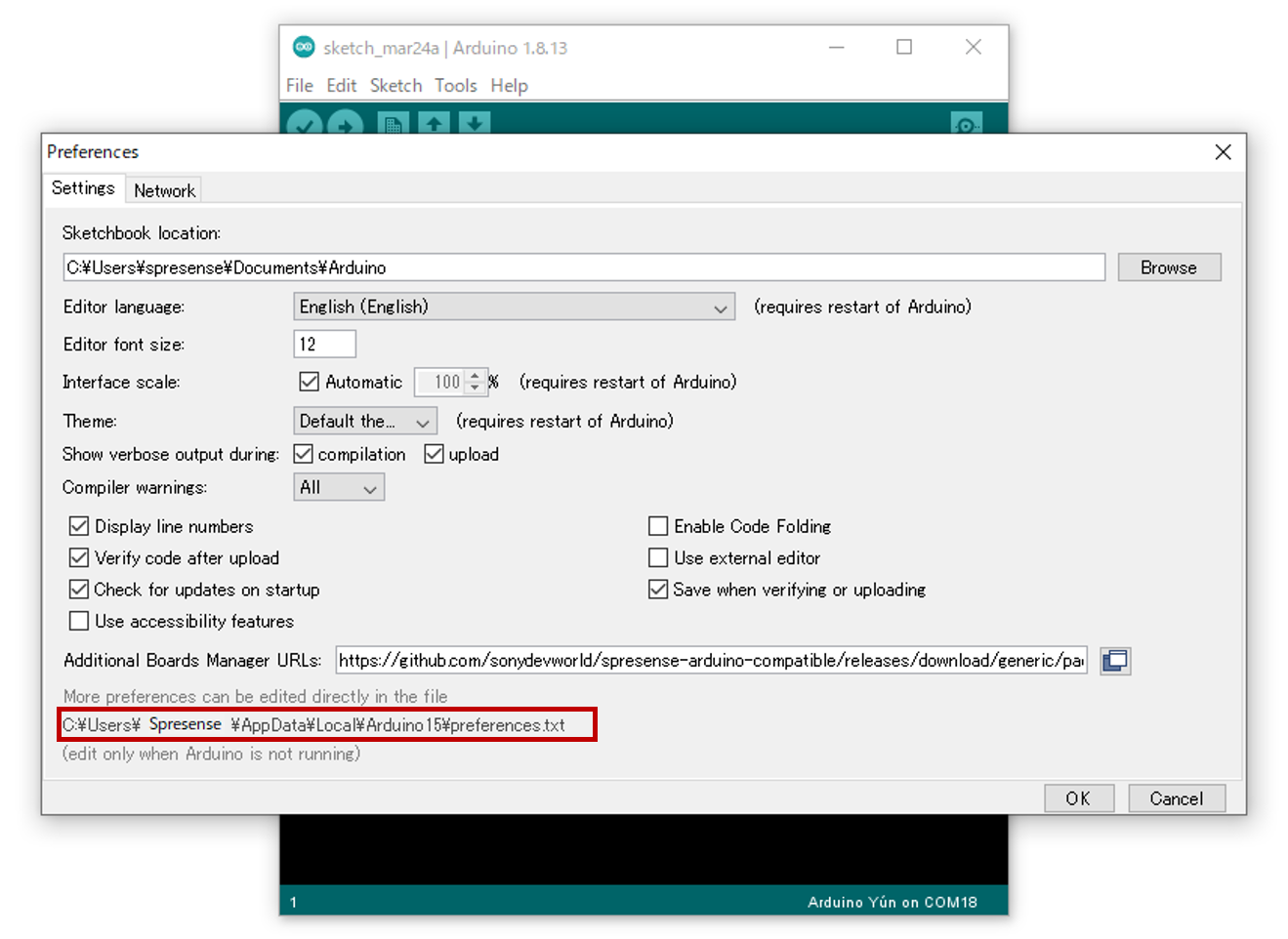Open the Additional Boards Manager URLs editor icon
Viewport: 1288px width, 939px height.
pos(1114,661)
